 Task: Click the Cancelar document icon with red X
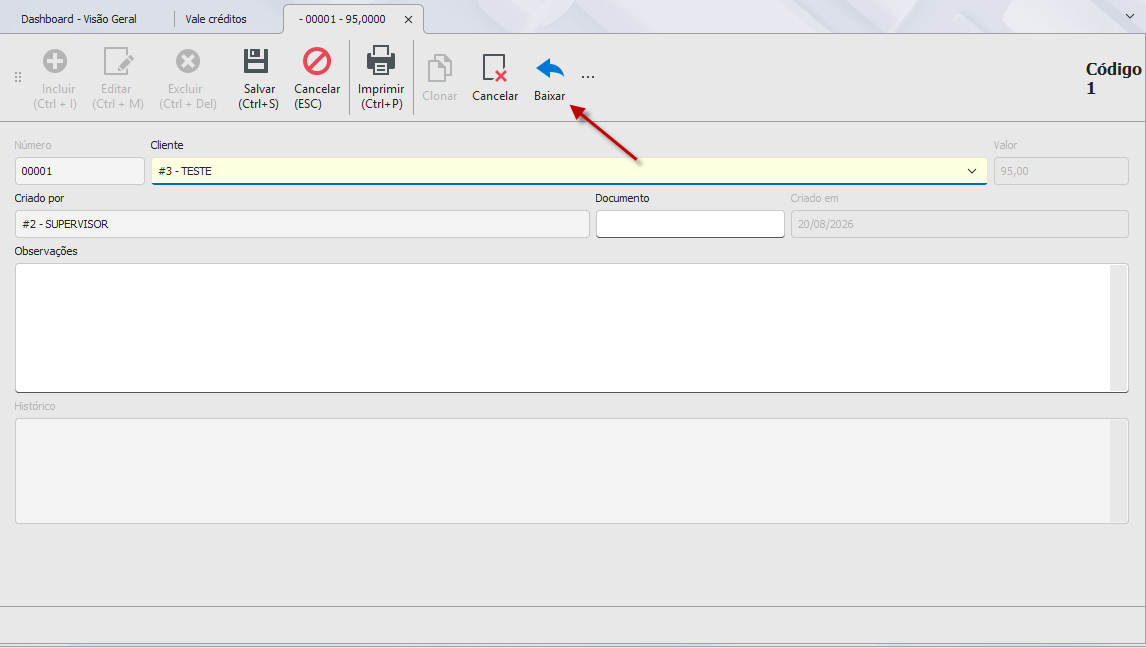coord(495,68)
